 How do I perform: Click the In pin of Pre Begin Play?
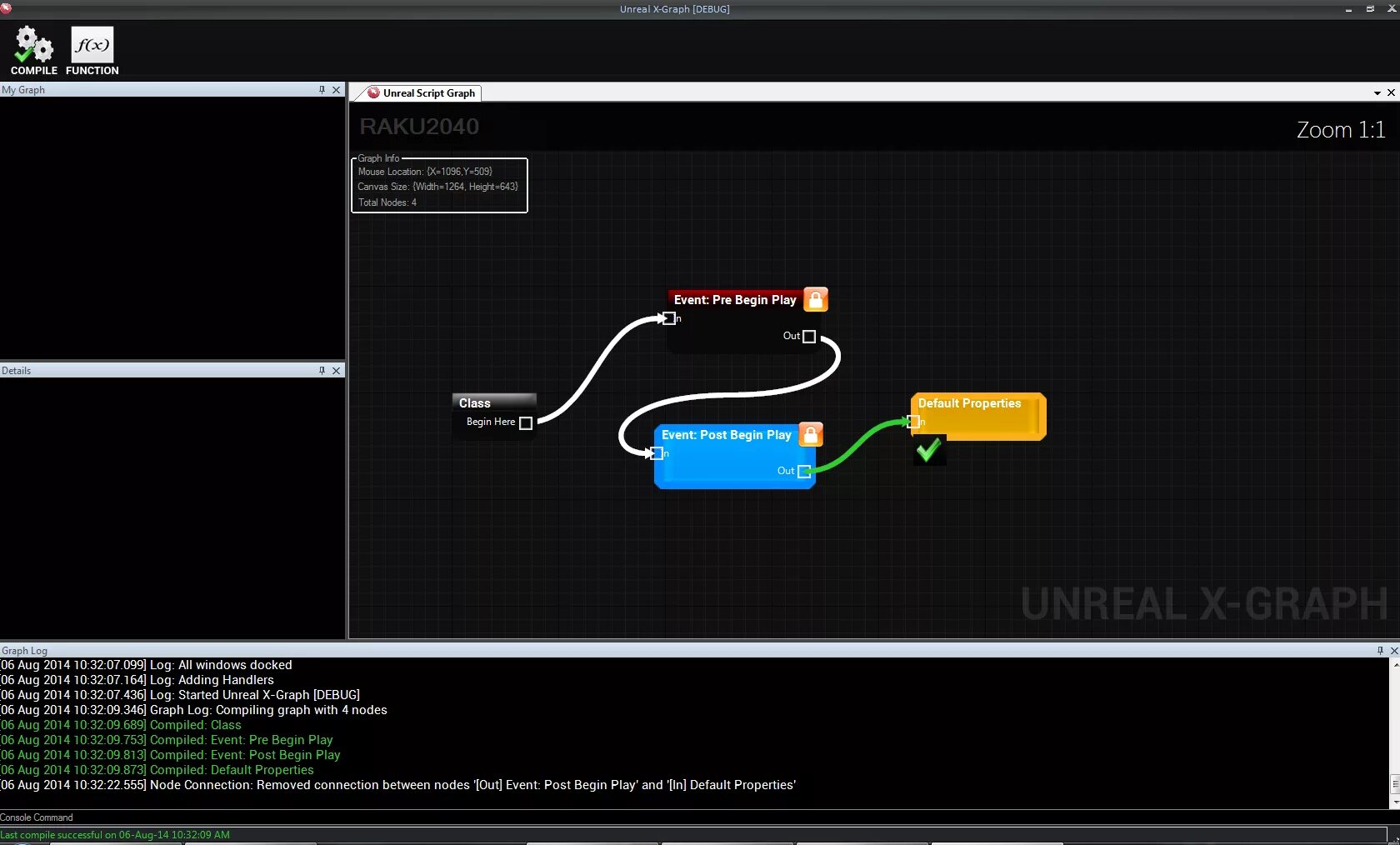[668, 318]
